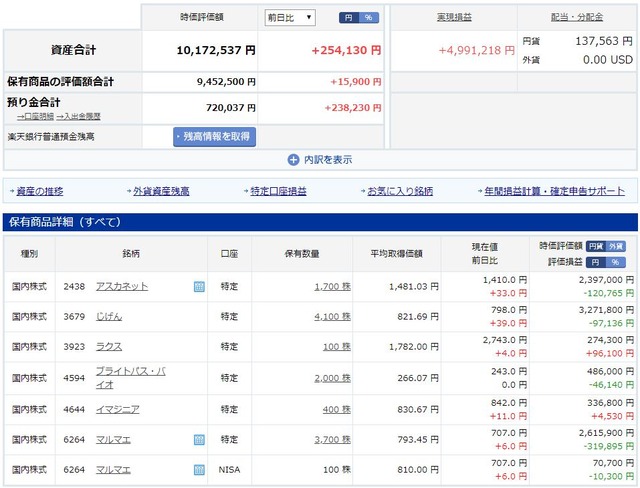
Task: Open ラクス stock link
Action: coord(109,346)
